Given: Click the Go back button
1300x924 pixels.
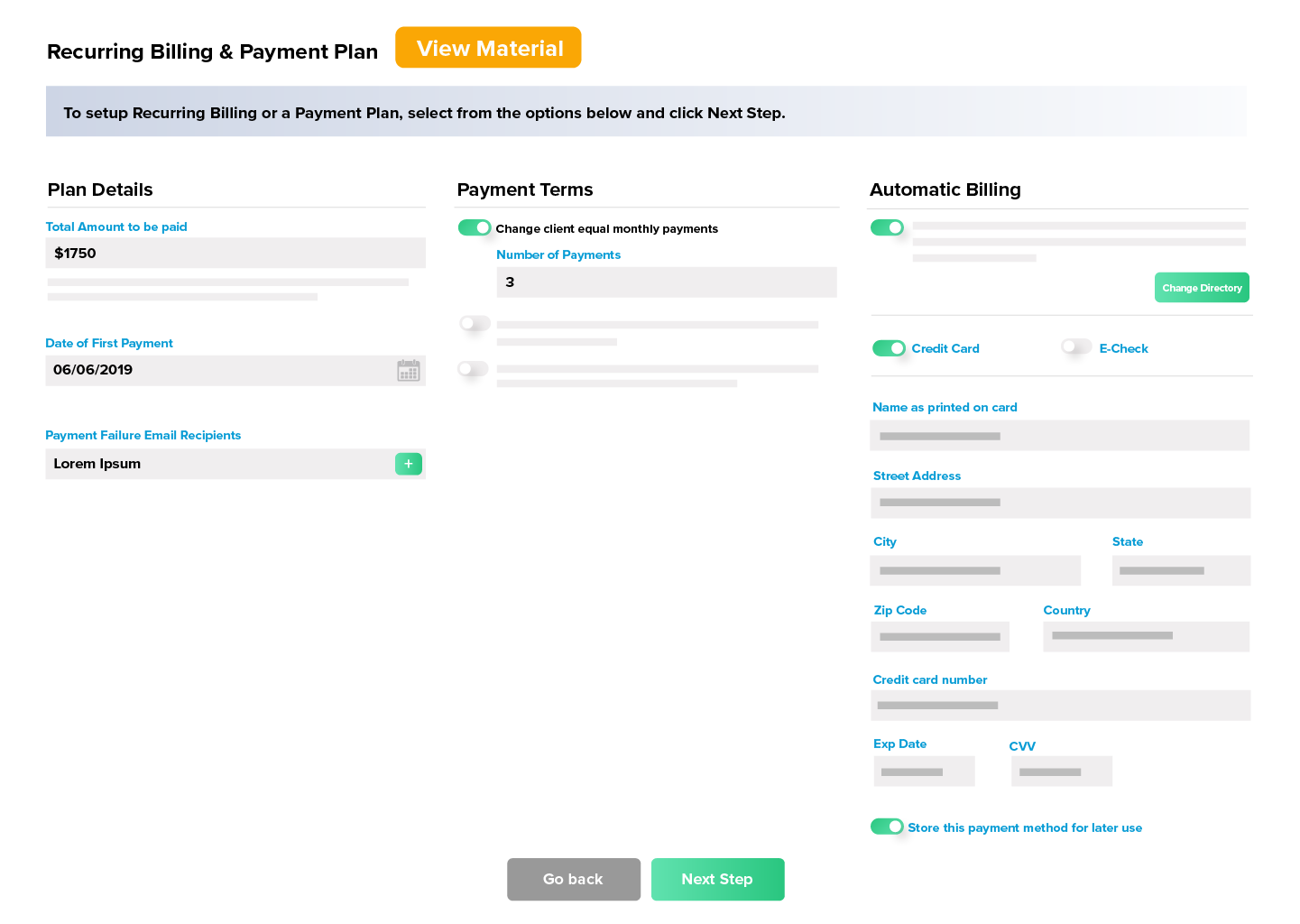Looking at the screenshot, I should 574,879.
